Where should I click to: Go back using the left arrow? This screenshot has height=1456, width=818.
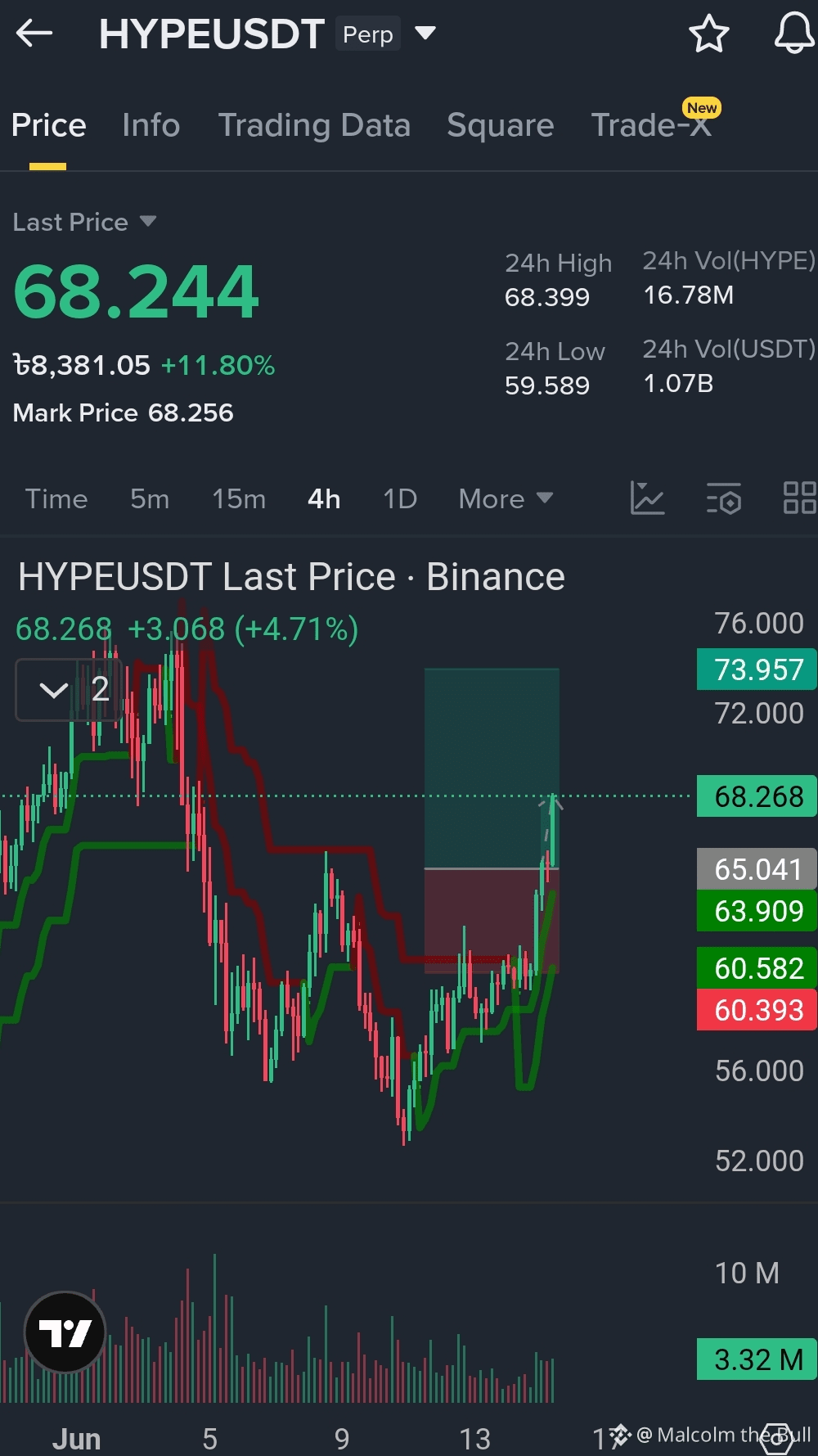click(x=34, y=34)
